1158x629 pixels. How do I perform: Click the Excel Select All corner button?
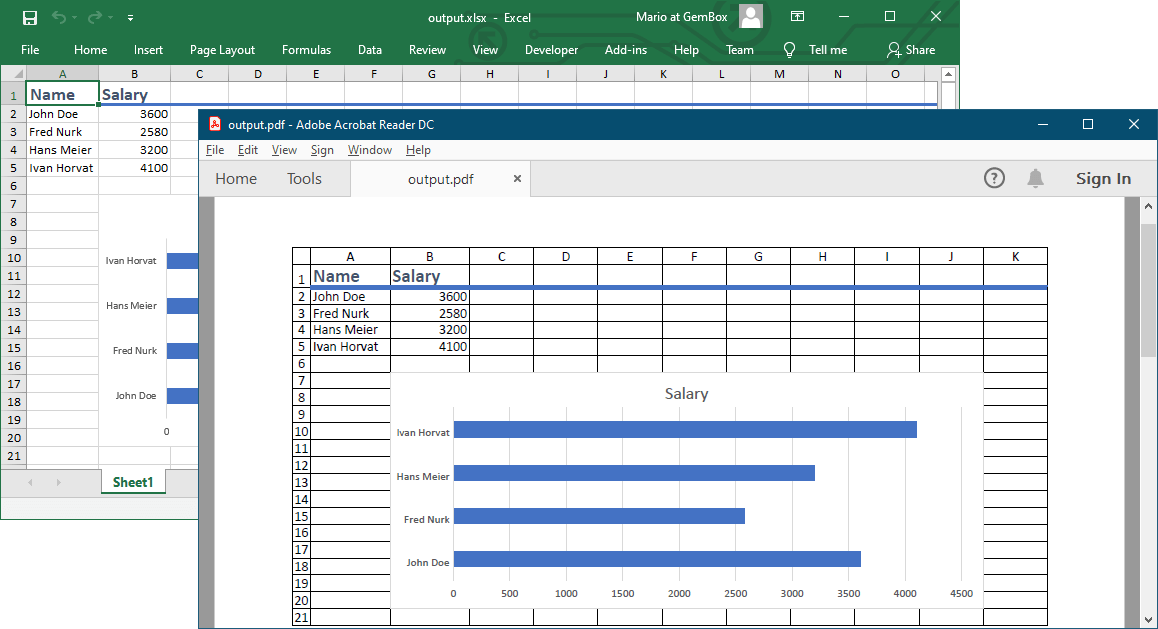tap(13, 74)
